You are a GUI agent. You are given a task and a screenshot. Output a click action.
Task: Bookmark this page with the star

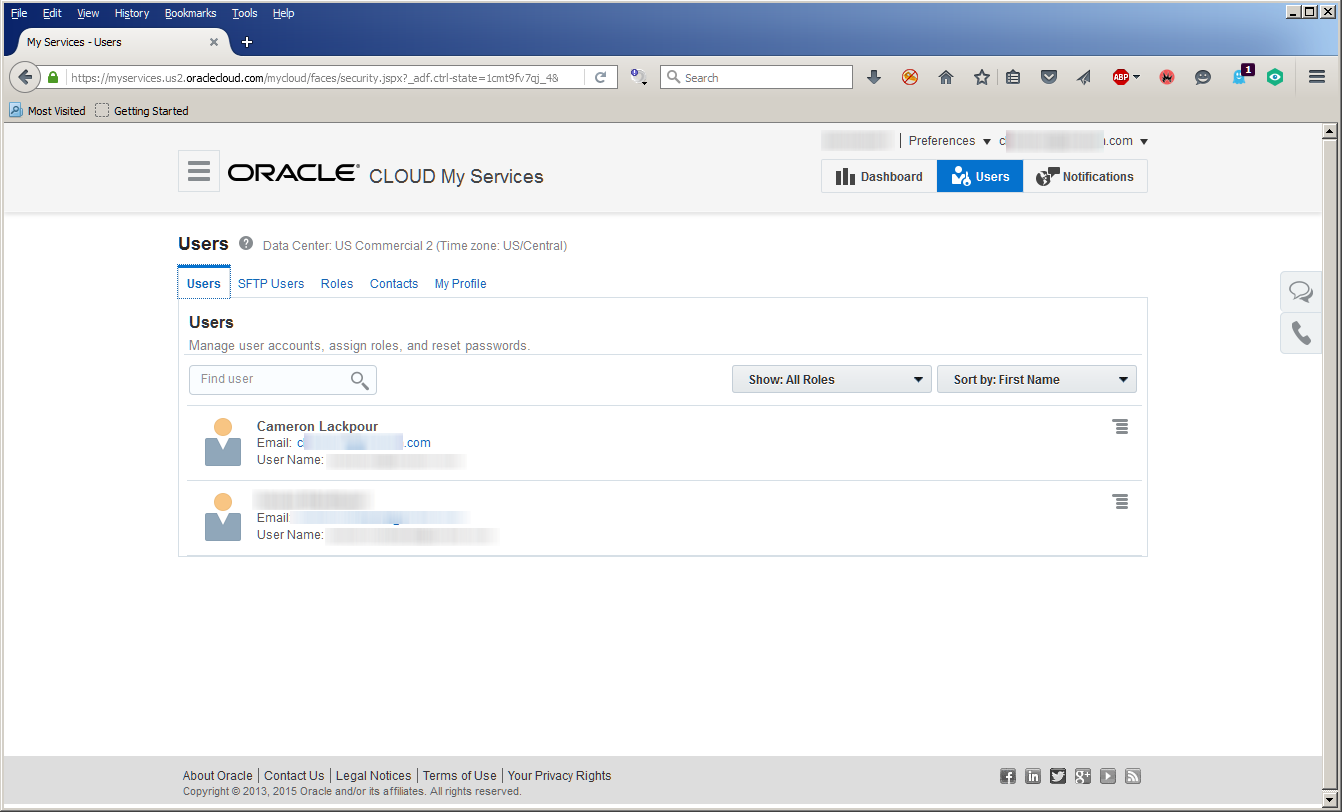(982, 77)
